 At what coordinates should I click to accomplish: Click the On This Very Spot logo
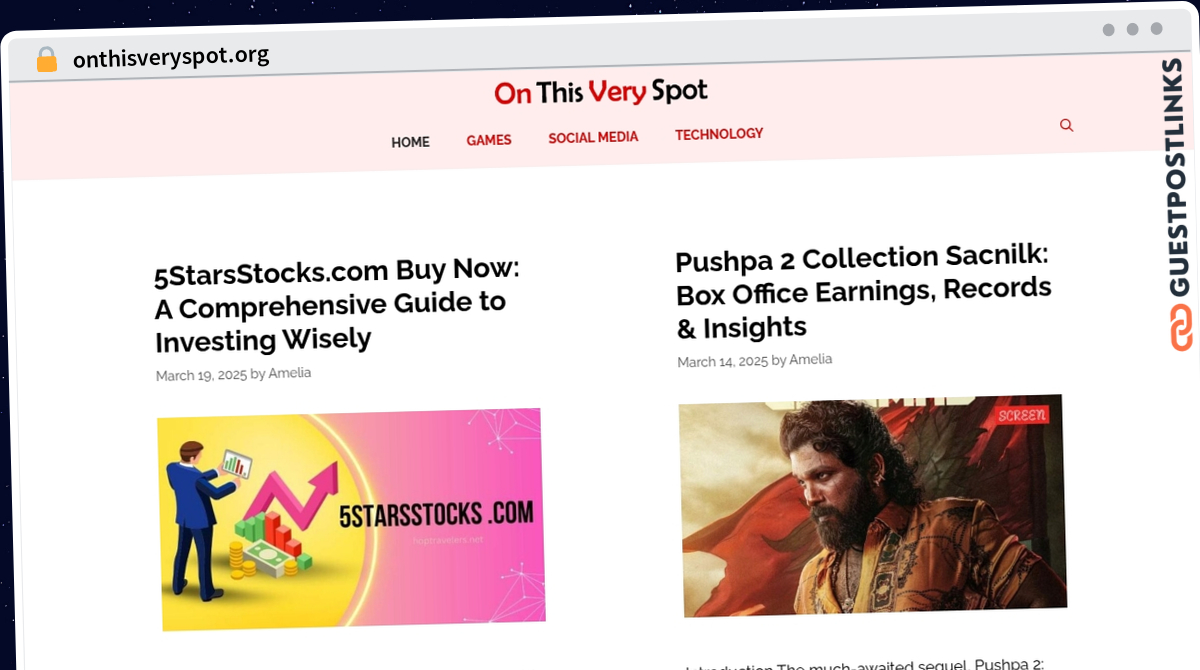[601, 93]
